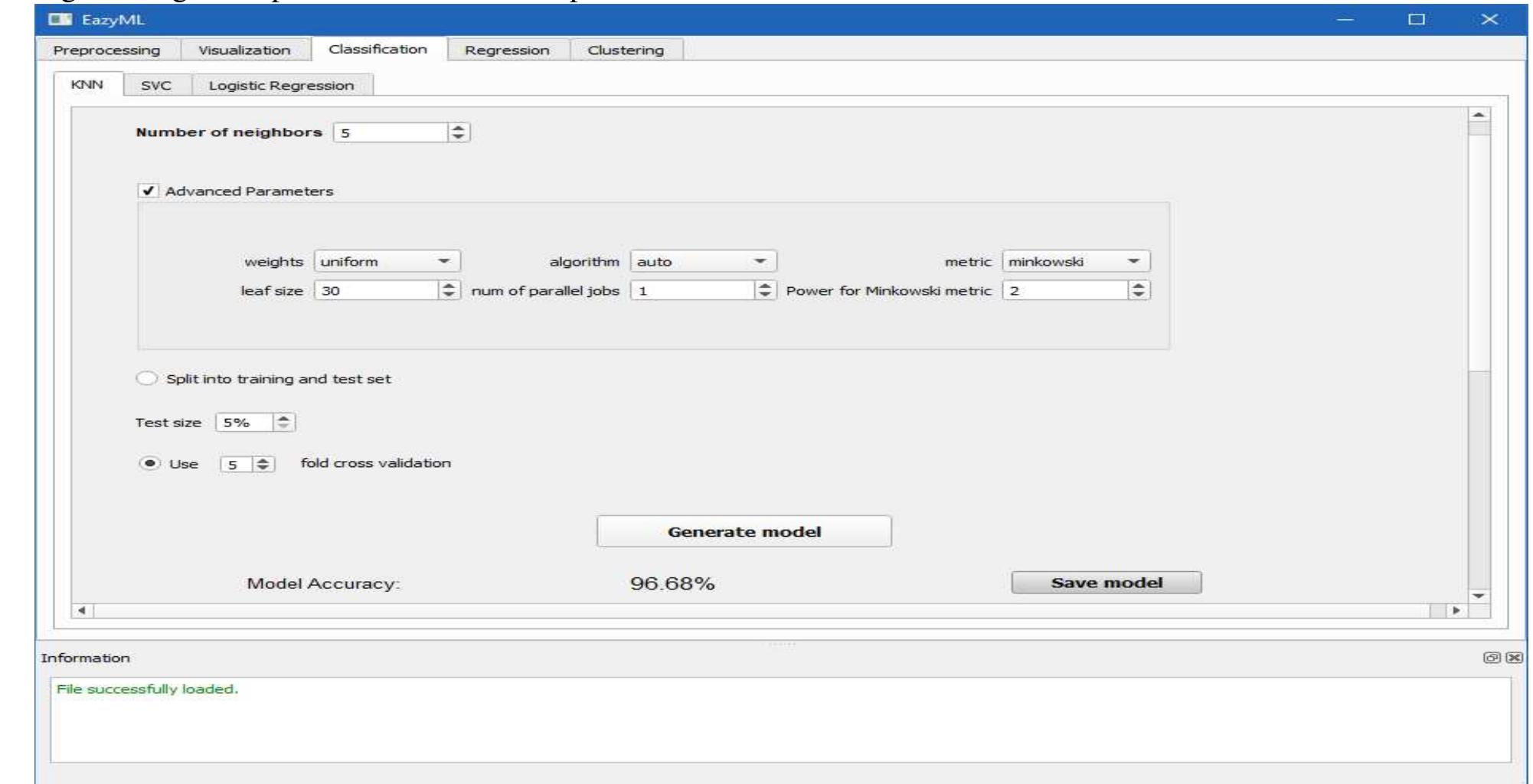Select the SVC sub-tab
The height and width of the screenshot is (784, 1533).
coord(156,85)
